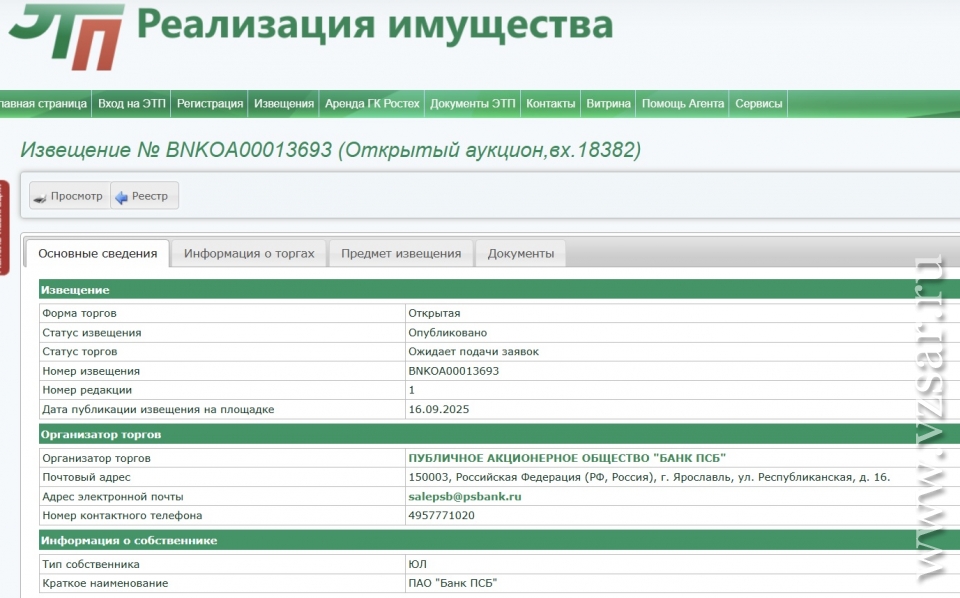Viewport: 960px width, 598px height.
Task: Switch to Информация о торгах tab
Action: [x=249, y=254]
